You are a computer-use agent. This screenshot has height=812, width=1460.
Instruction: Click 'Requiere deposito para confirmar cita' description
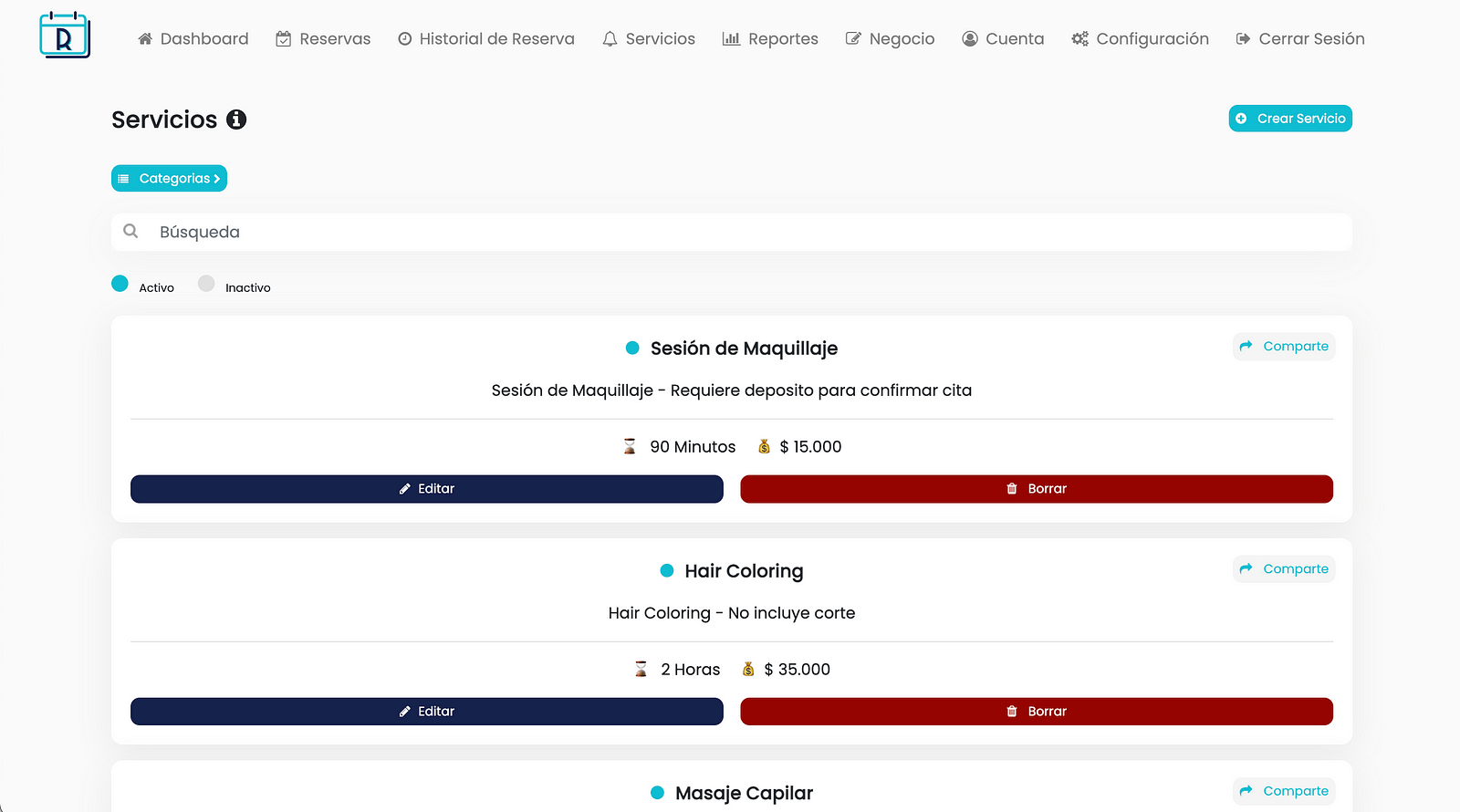point(821,390)
